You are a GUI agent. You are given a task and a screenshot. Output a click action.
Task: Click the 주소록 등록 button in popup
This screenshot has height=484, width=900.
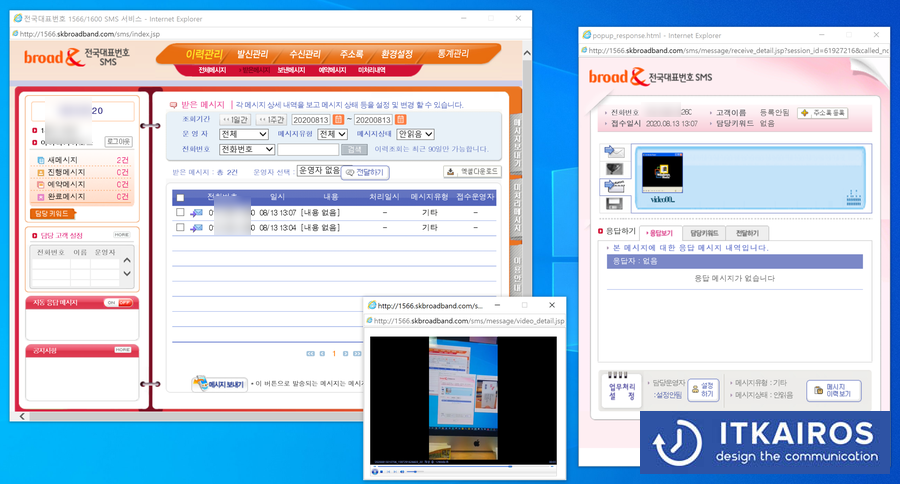(x=823, y=113)
